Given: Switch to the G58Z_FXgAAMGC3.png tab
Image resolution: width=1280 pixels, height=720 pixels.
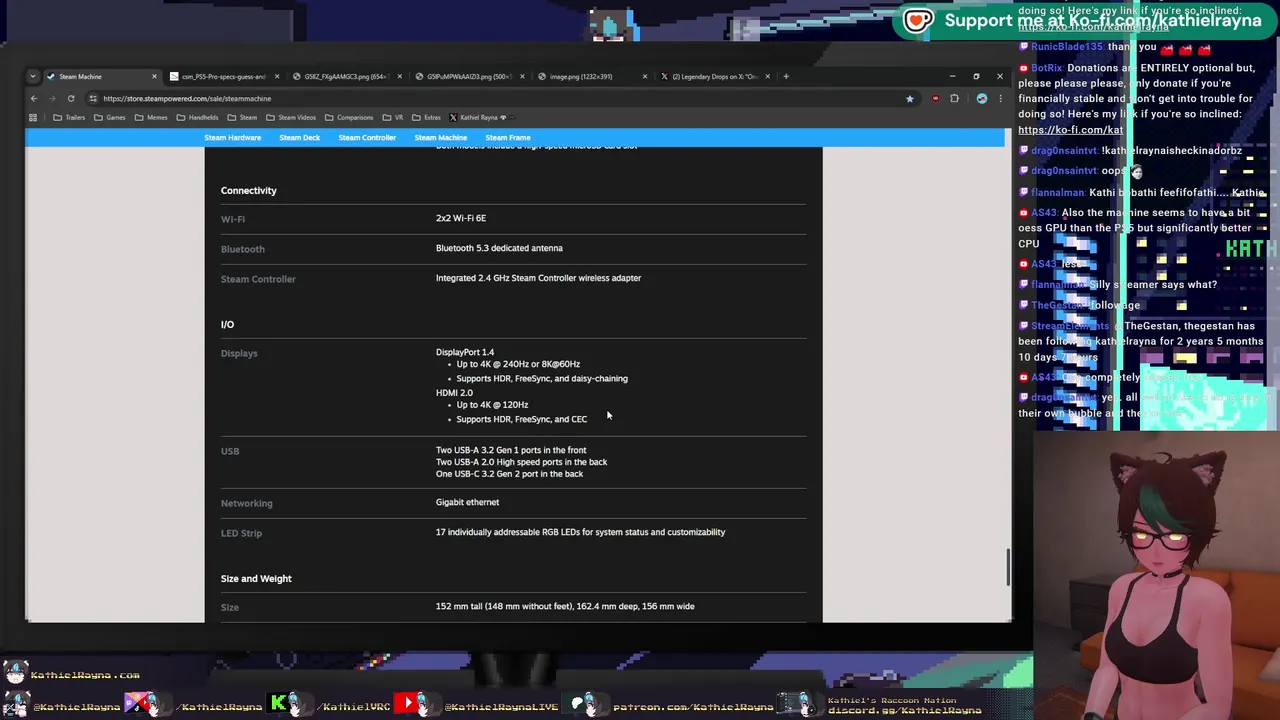Looking at the screenshot, I should click(346, 76).
